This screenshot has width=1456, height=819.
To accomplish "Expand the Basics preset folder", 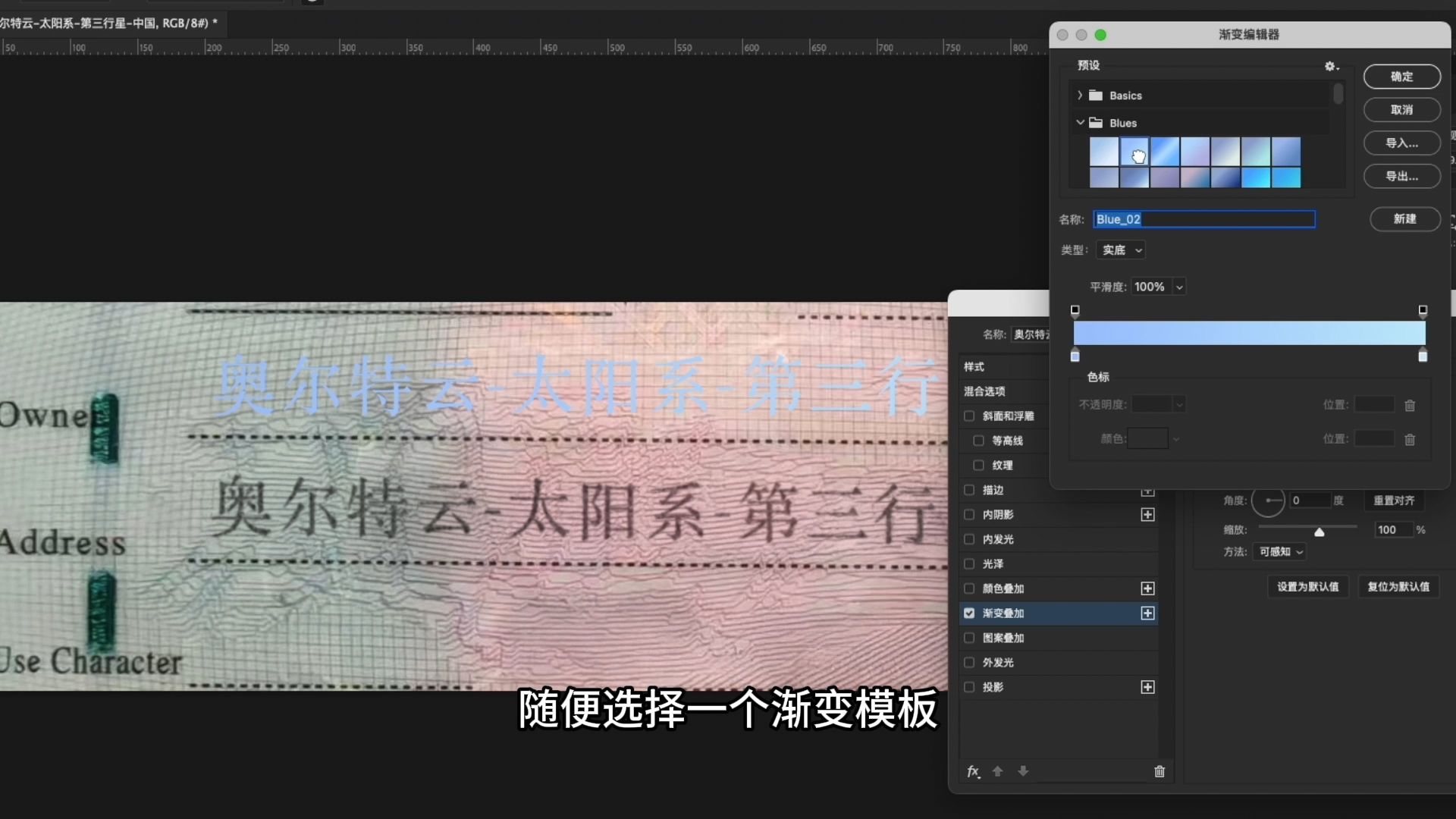I will [x=1080, y=96].
